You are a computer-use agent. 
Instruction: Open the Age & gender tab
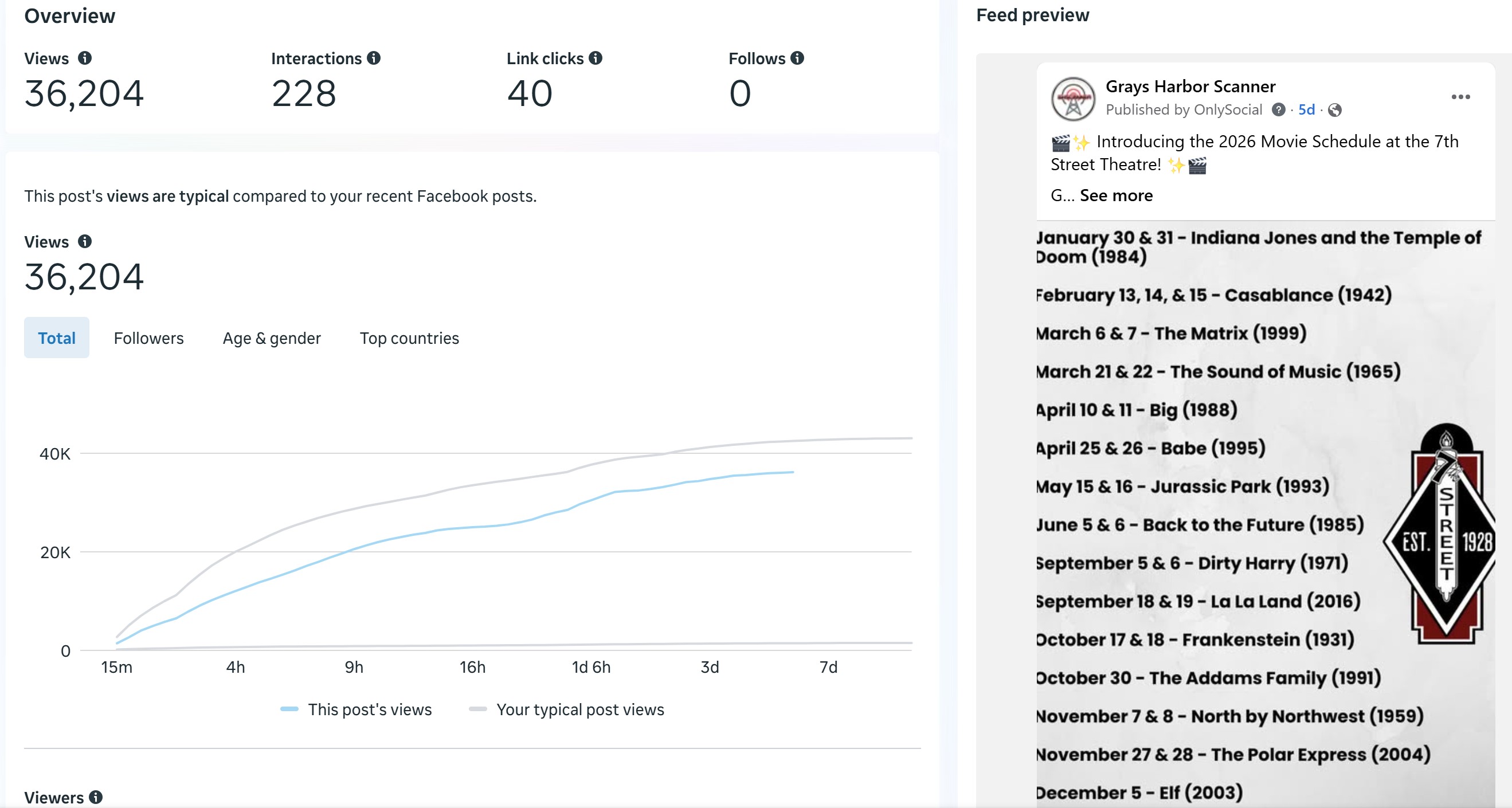pyautogui.click(x=271, y=338)
